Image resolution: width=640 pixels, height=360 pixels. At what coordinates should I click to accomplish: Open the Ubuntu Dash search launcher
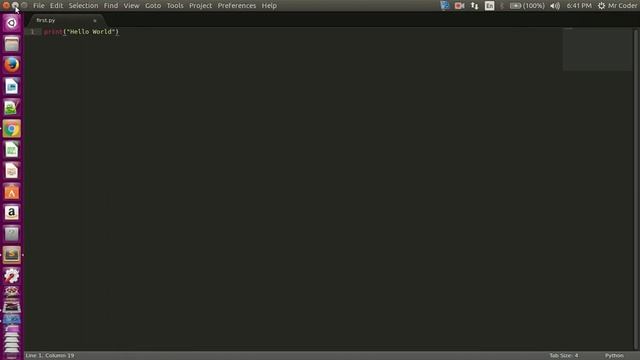[x=11, y=23]
